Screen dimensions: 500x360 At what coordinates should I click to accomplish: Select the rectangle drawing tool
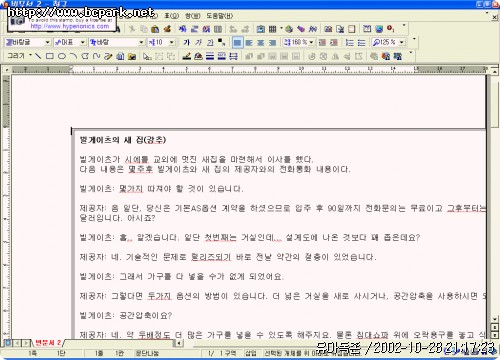click(50, 56)
